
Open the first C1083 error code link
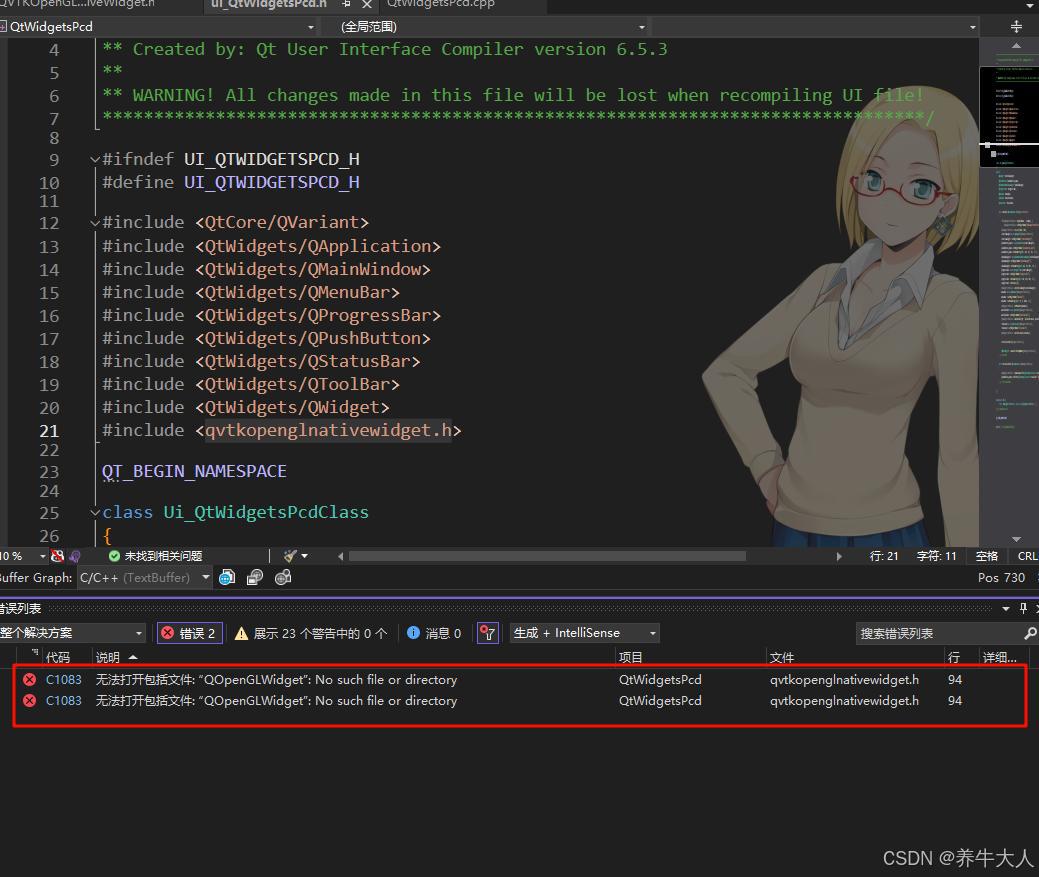point(64,680)
